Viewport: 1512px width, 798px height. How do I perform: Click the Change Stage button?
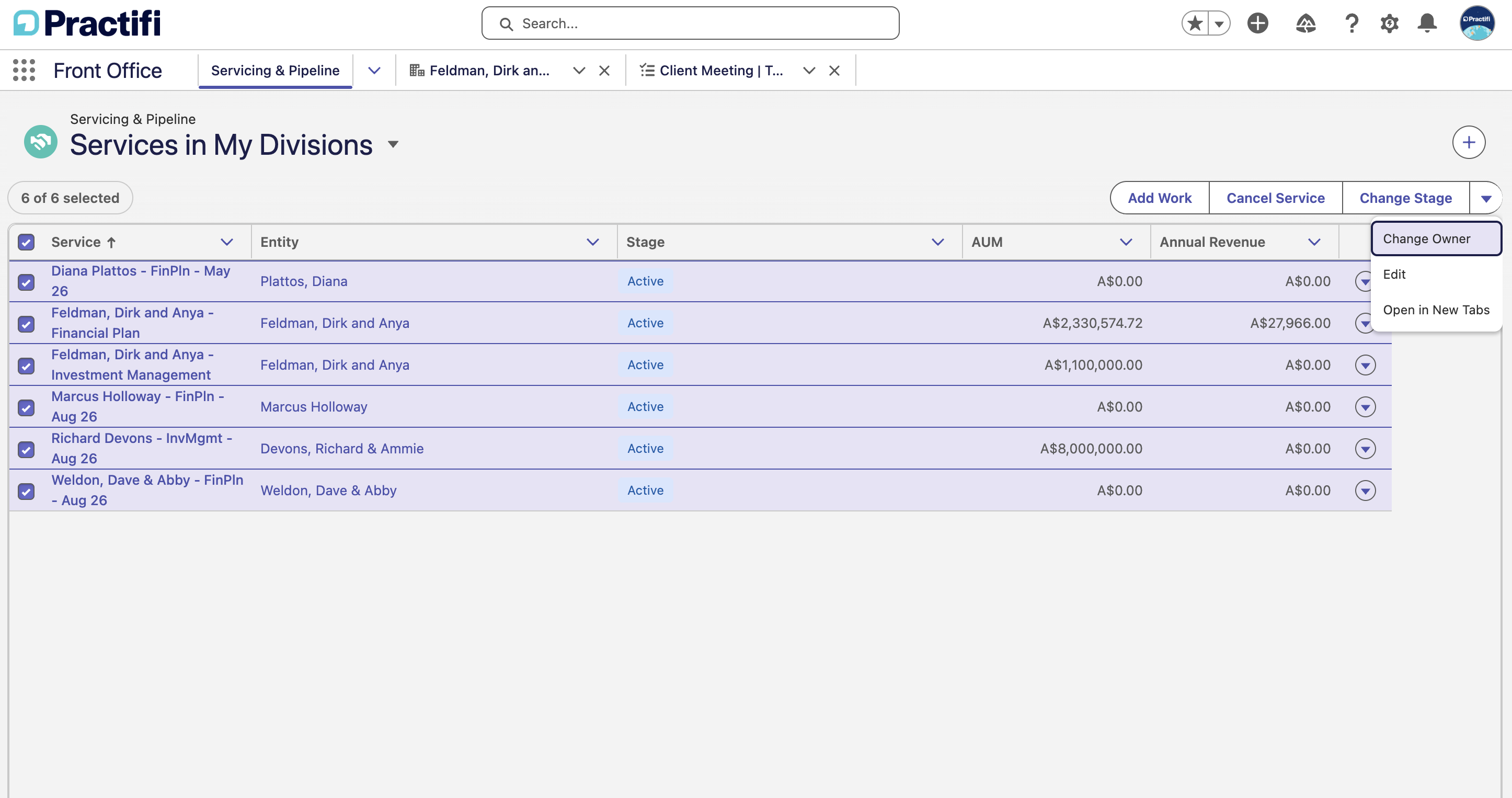click(x=1406, y=198)
